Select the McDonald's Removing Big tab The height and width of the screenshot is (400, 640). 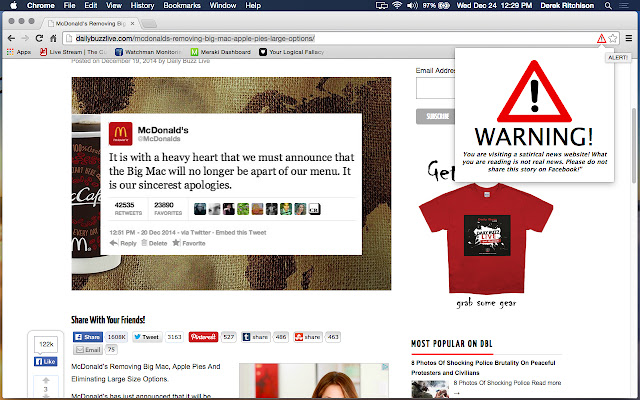click(x=91, y=24)
